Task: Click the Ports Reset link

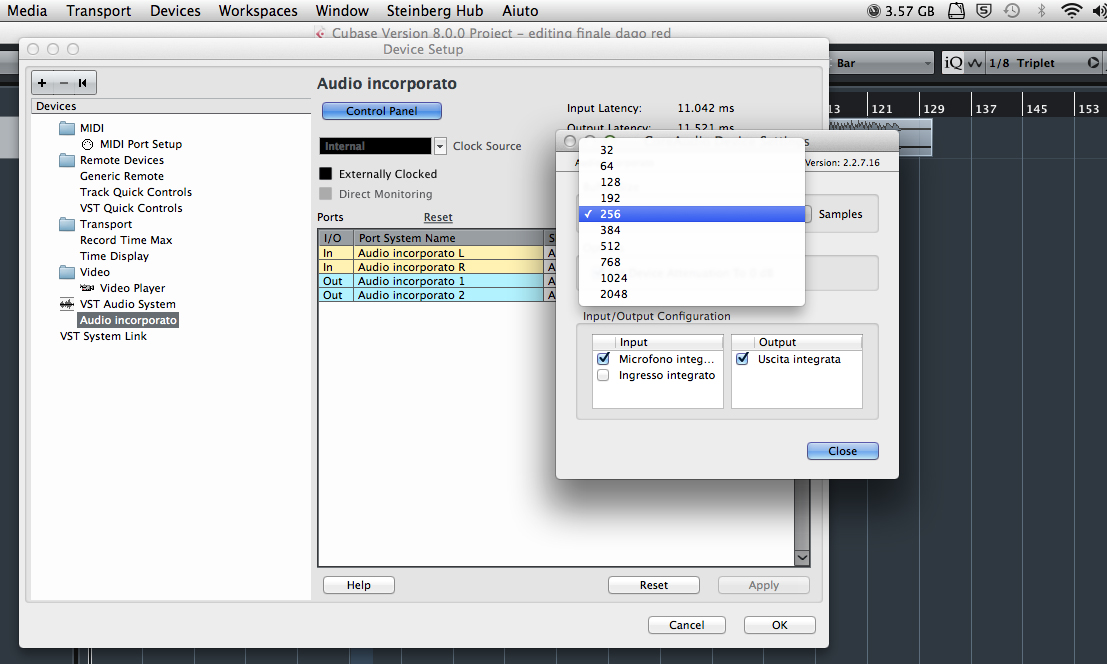Action: click(x=438, y=217)
